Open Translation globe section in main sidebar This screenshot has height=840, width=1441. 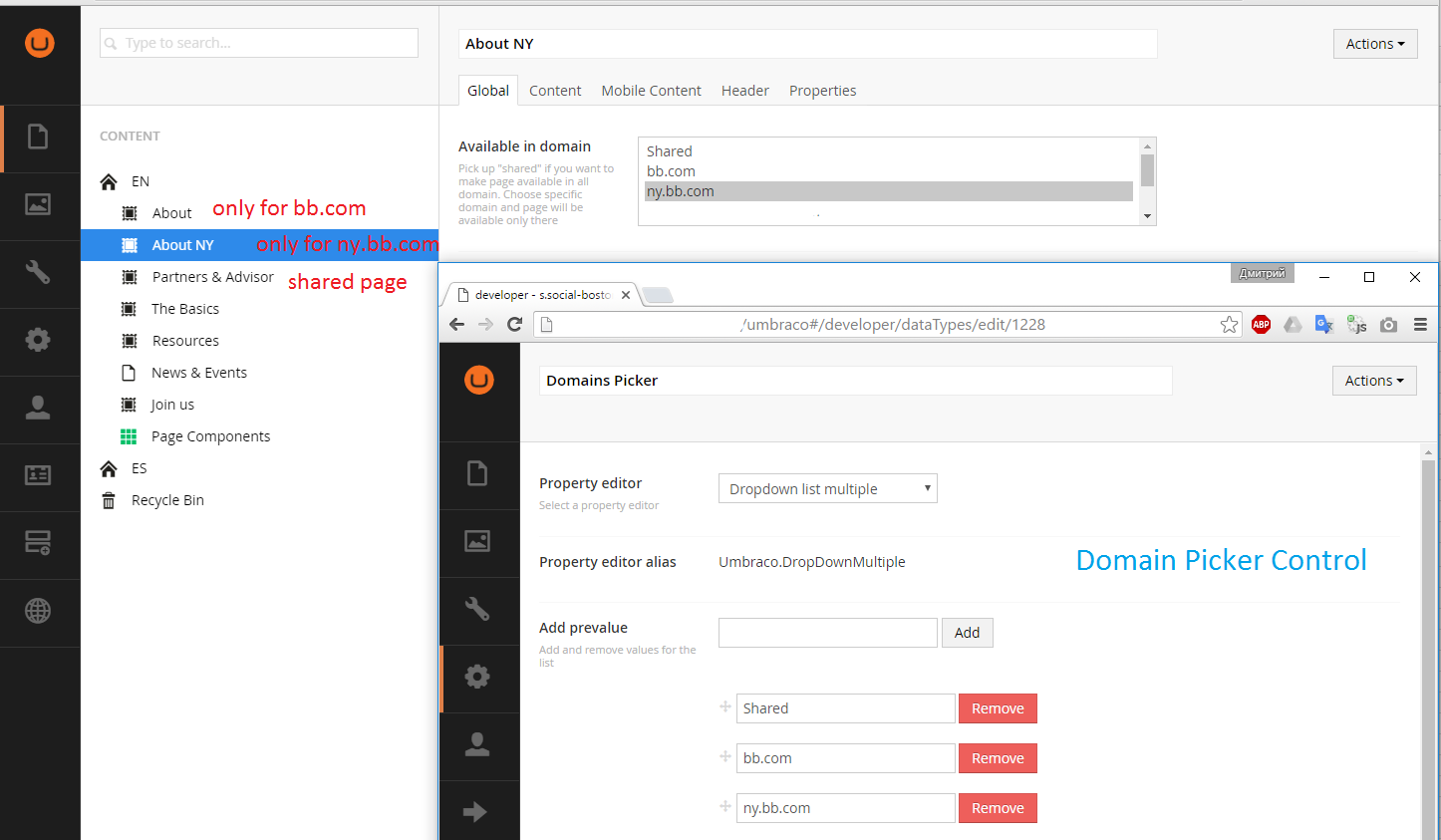(x=38, y=611)
